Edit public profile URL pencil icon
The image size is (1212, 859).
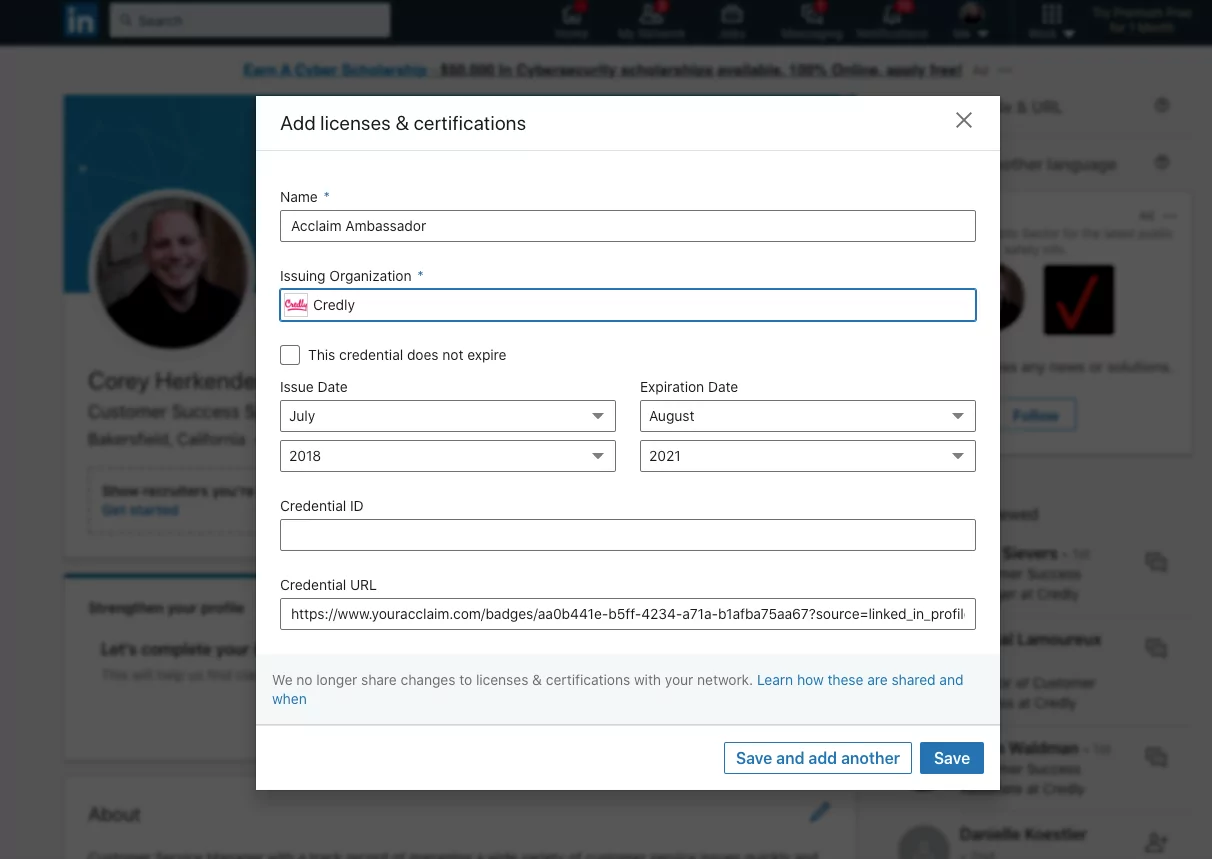coord(1162,105)
